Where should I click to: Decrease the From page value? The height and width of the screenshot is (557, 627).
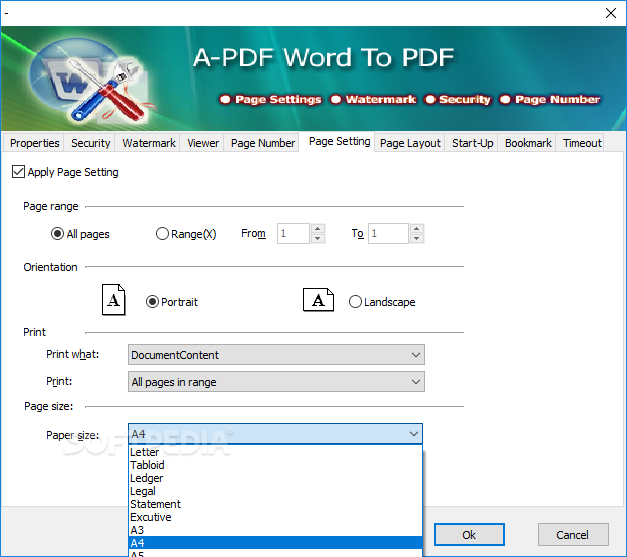[x=317, y=238]
